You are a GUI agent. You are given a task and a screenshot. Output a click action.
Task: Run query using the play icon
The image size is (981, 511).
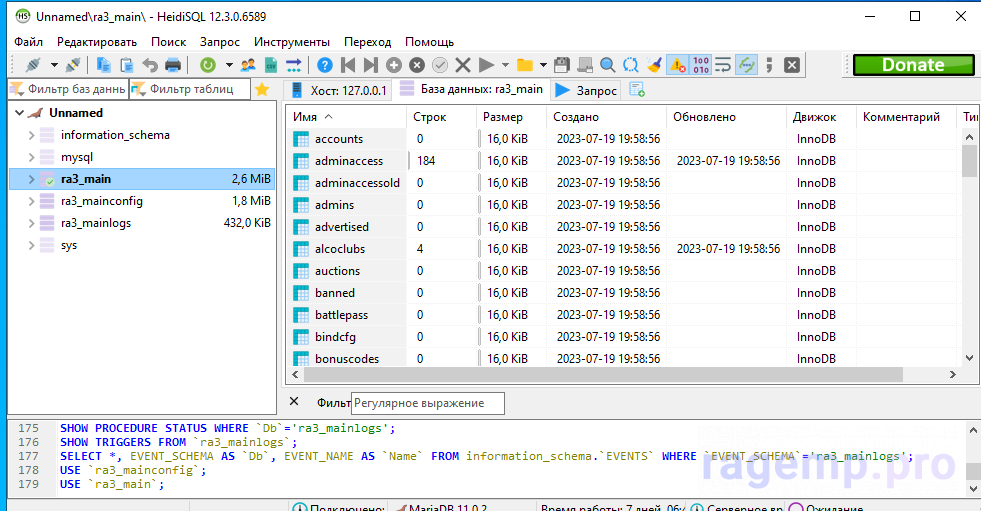(486, 65)
